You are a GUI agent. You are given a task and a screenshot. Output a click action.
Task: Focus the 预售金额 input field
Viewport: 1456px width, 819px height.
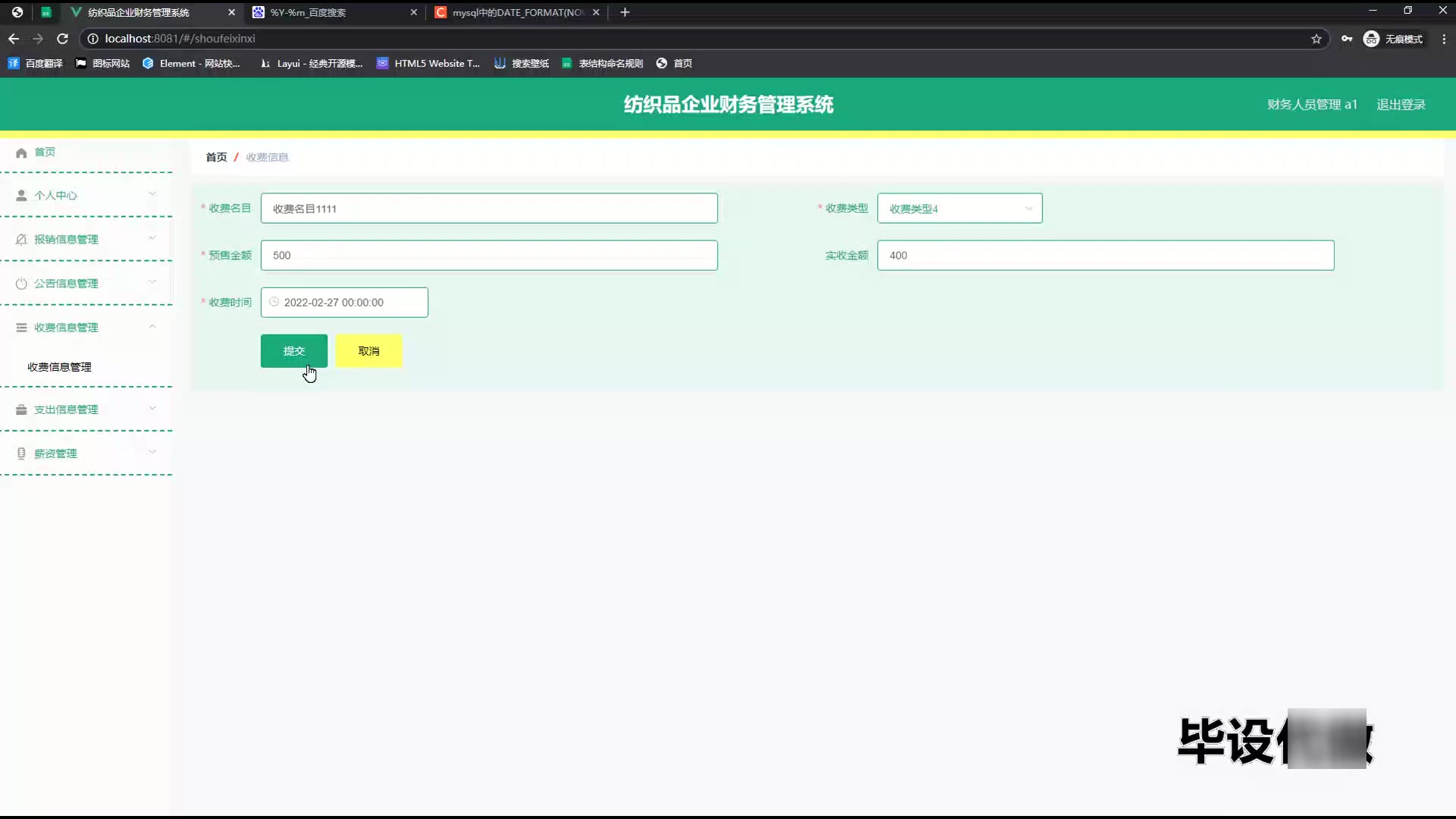click(x=489, y=256)
